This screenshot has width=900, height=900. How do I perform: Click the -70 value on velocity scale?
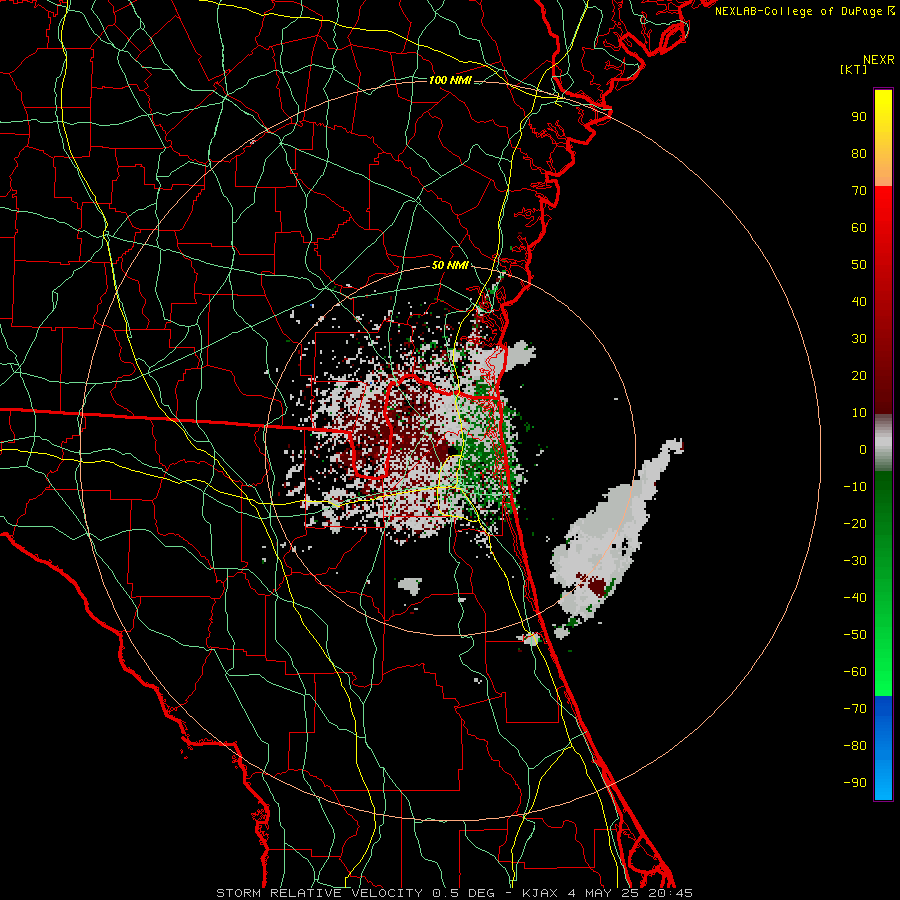coord(855,709)
